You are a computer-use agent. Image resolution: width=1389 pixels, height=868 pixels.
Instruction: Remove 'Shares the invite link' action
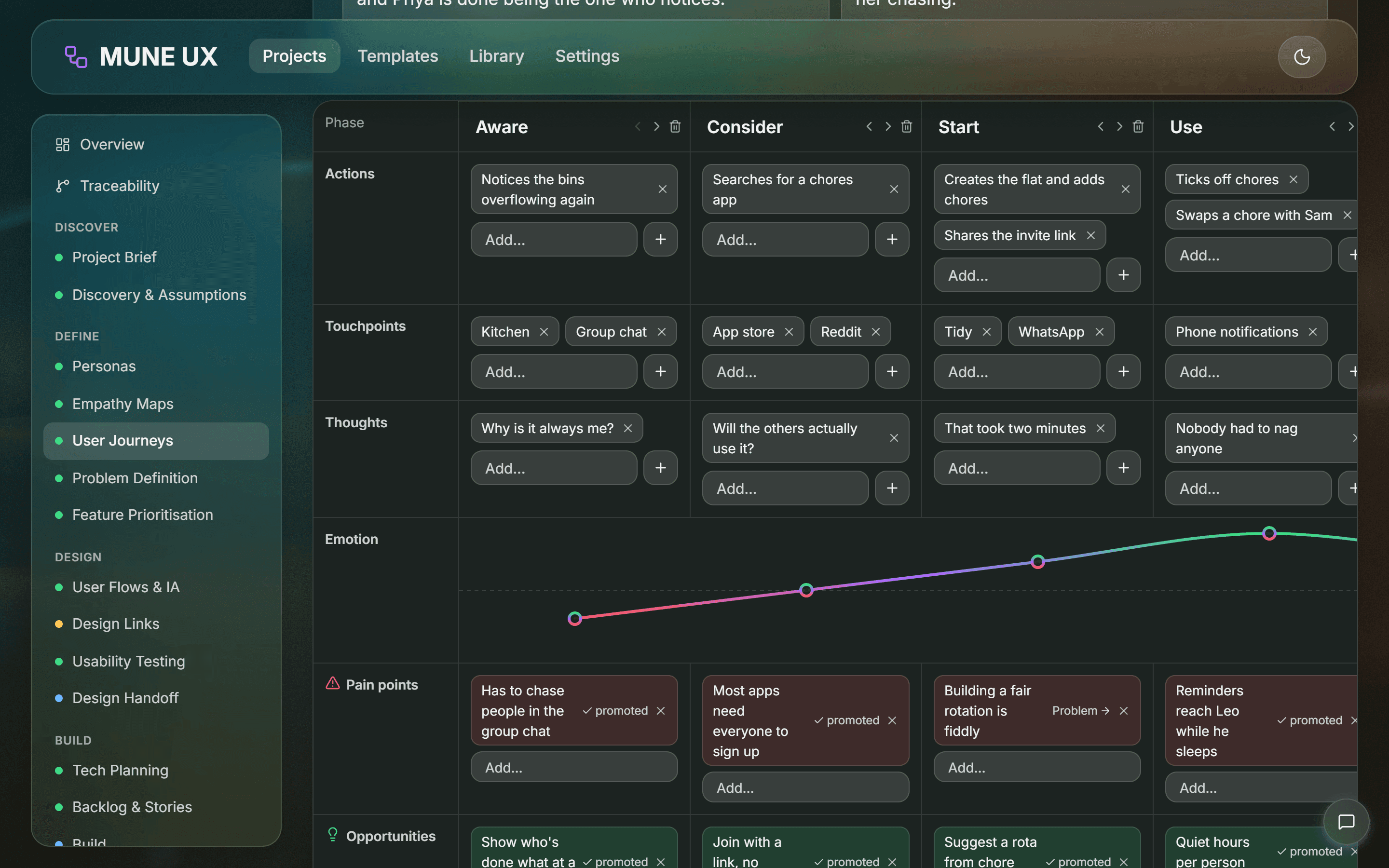pyautogui.click(x=1090, y=235)
